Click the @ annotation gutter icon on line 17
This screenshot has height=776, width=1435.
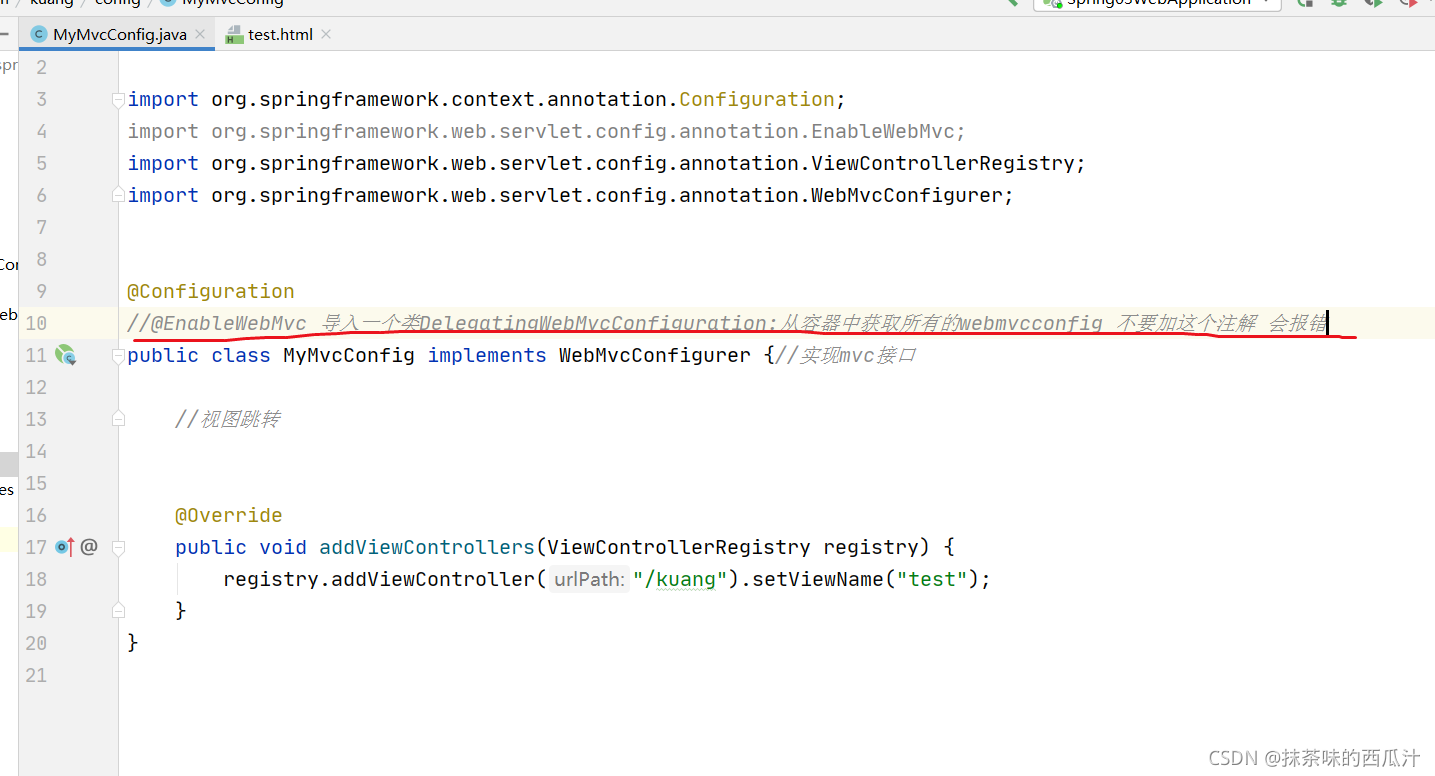tap(88, 546)
